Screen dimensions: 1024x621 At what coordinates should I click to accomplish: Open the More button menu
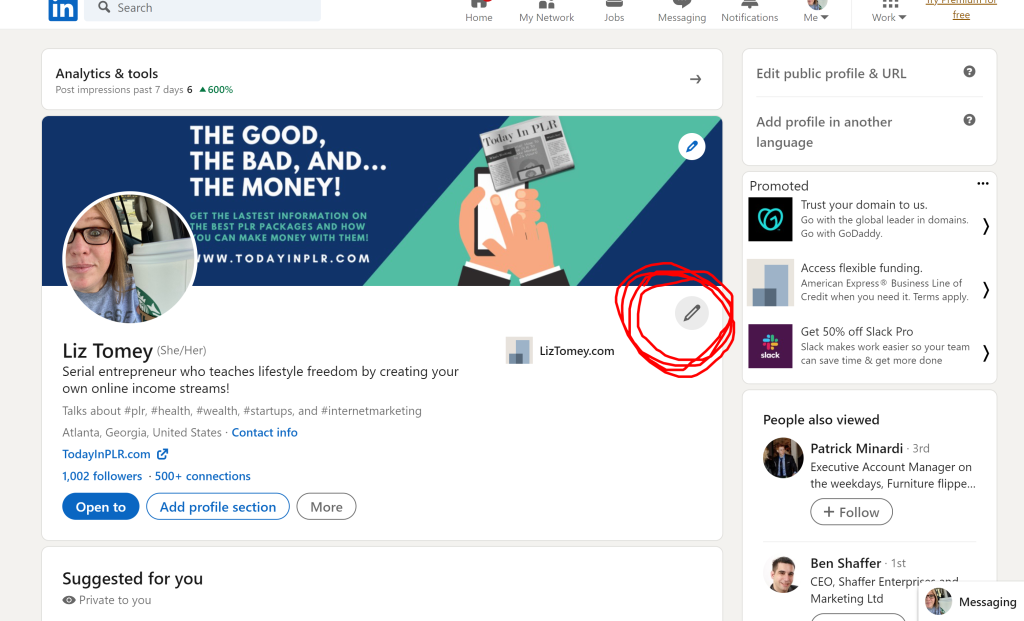[x=327, y=507]
